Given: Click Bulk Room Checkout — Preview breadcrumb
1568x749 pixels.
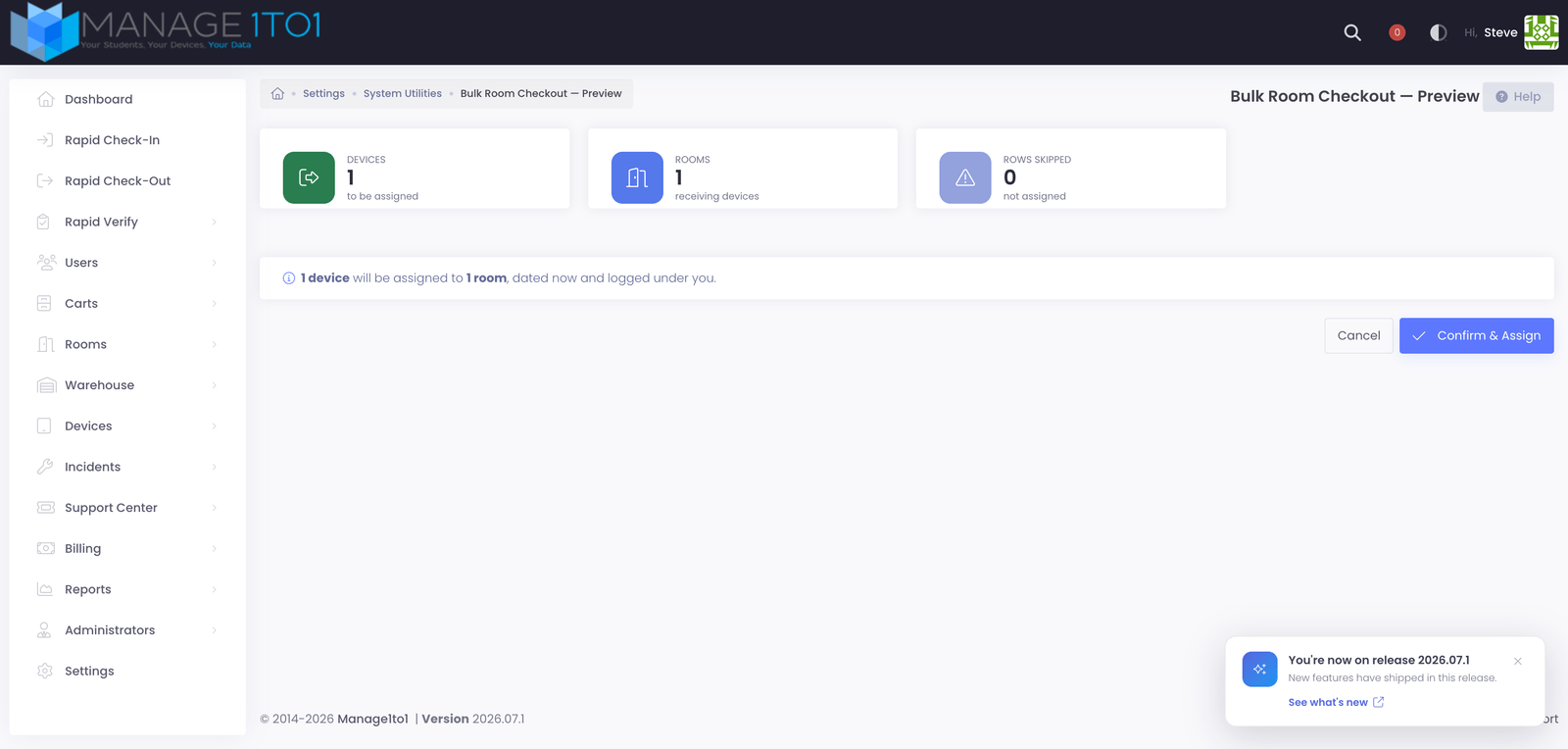Looking at the screenshot, I should (x=541, y=94).
